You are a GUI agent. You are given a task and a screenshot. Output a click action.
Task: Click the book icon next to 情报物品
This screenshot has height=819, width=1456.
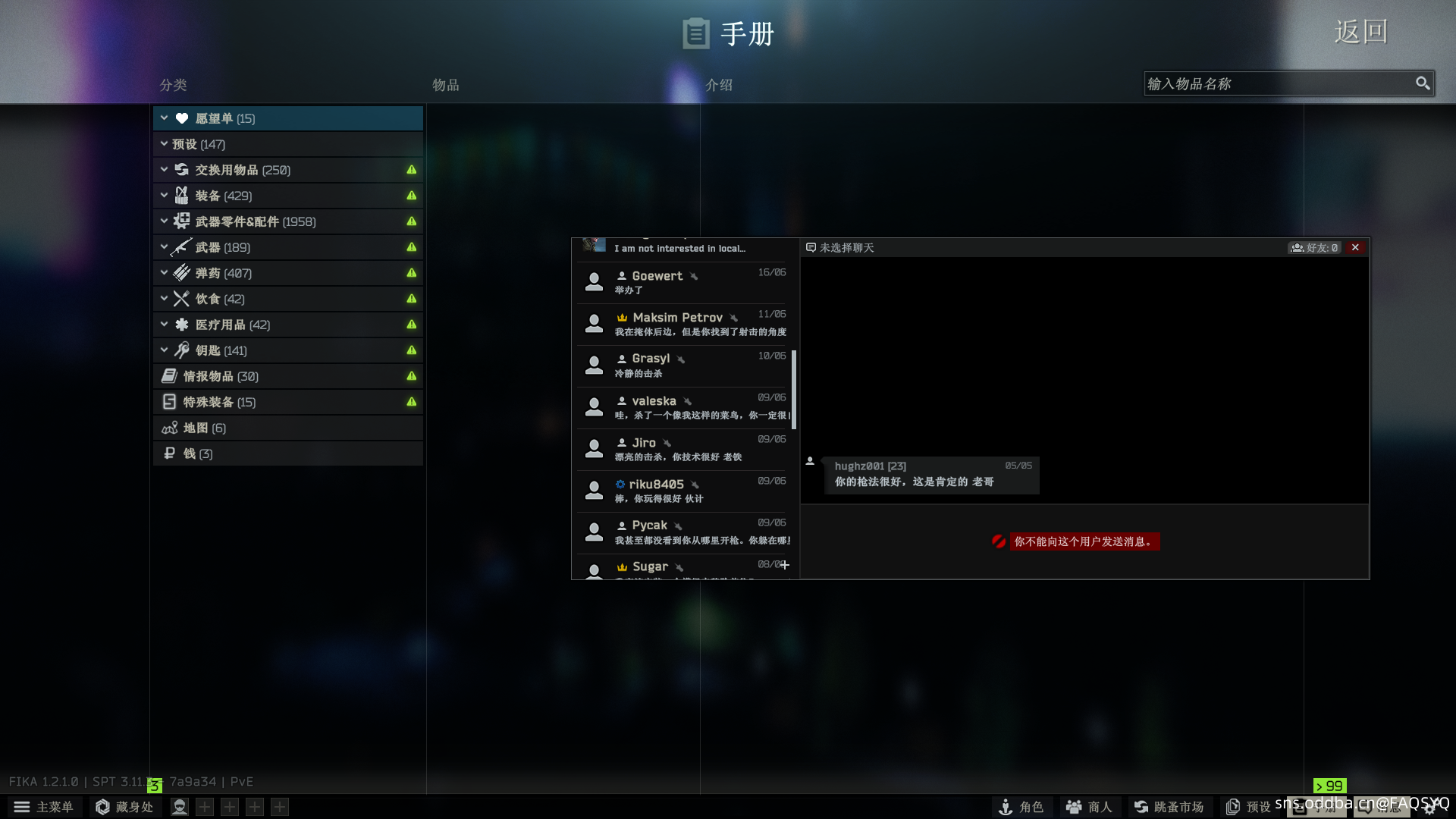pyautogui.click(x=170, y=376)
